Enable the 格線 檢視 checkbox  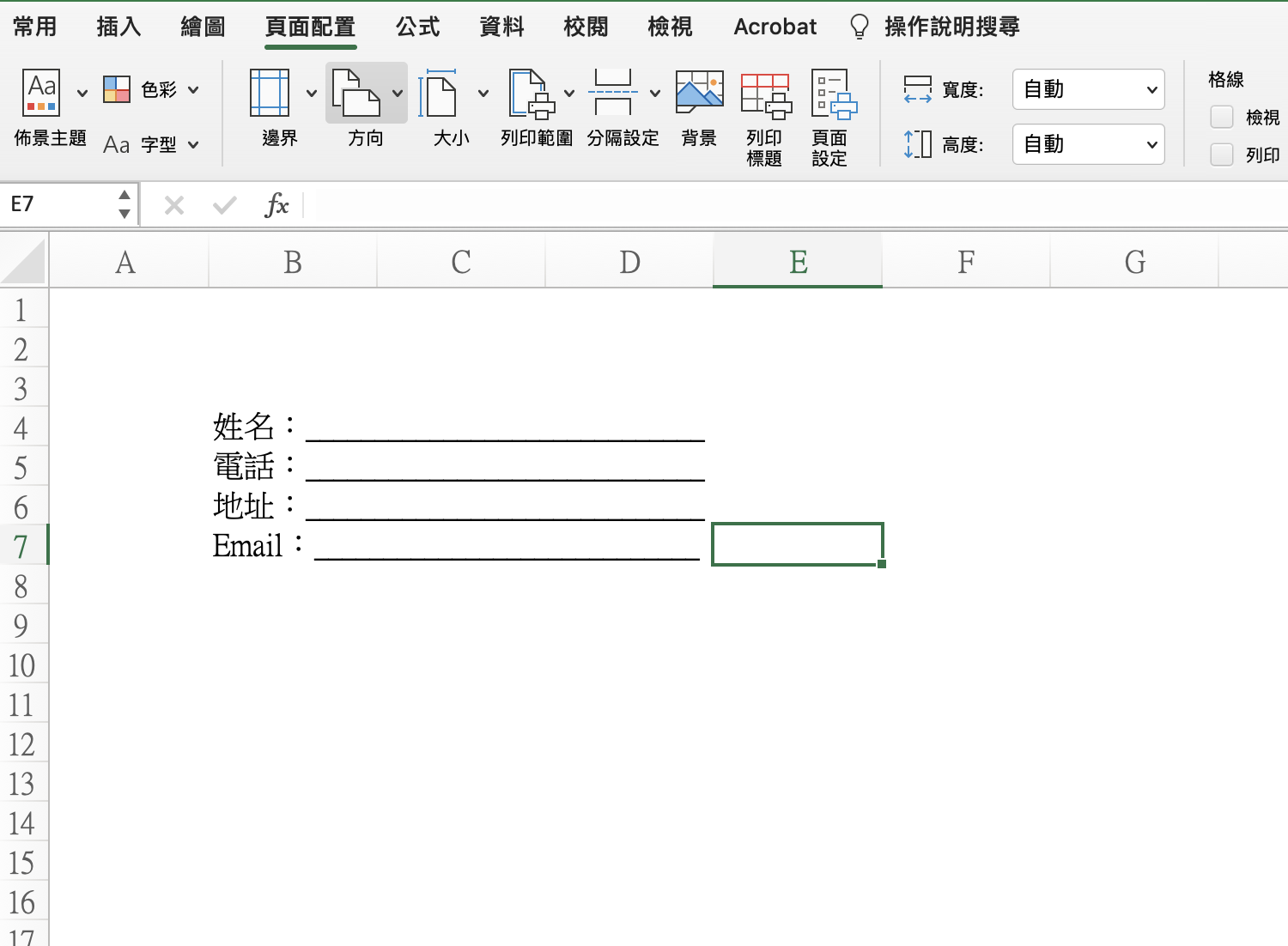tap(1221, 117)
